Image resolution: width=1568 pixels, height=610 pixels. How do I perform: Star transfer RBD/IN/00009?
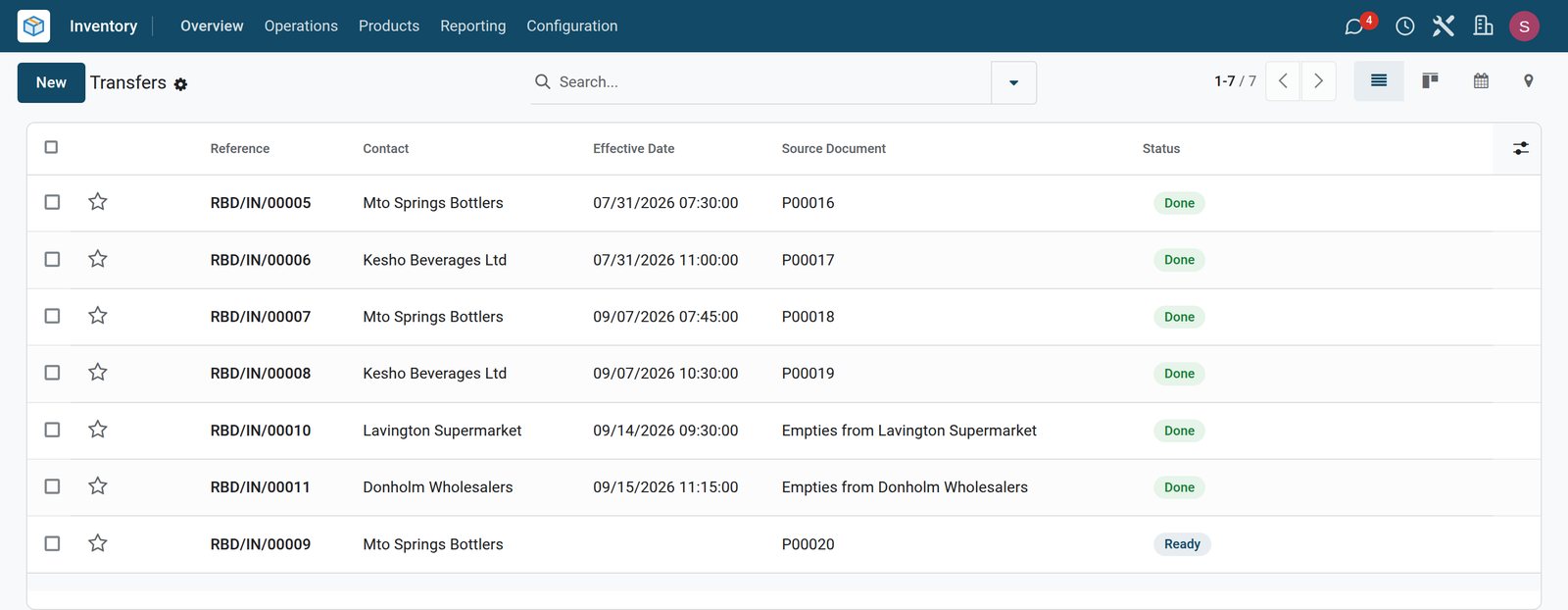(x=98, y=543)
